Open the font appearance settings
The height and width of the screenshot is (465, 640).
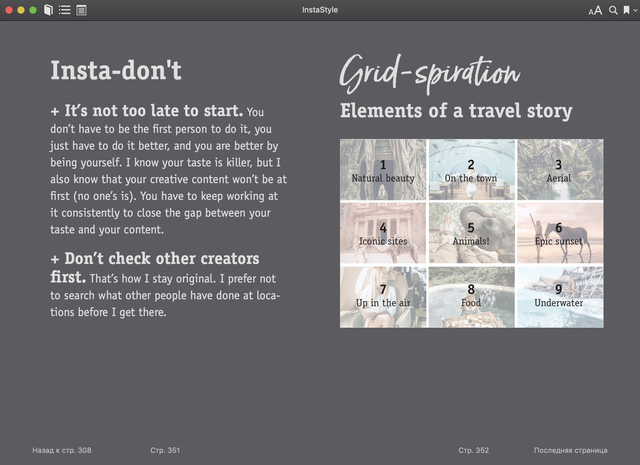coord(595,10)
